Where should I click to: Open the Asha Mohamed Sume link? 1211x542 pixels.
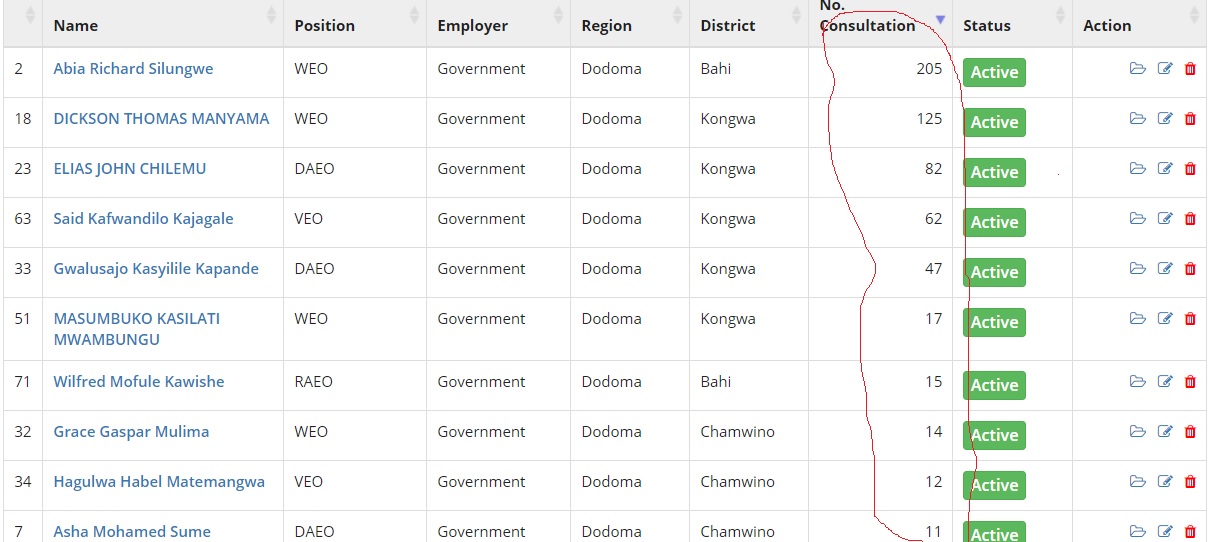pos(132,531)
